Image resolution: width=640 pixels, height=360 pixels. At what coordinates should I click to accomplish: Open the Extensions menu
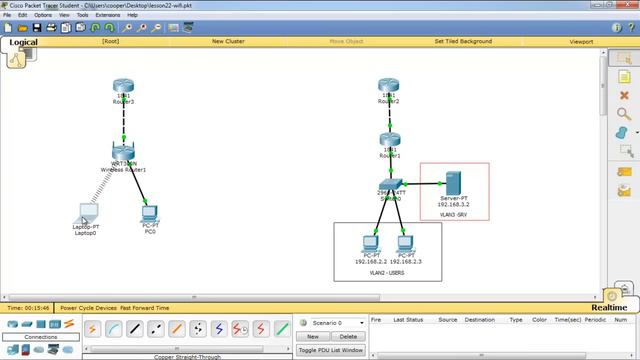108,15
